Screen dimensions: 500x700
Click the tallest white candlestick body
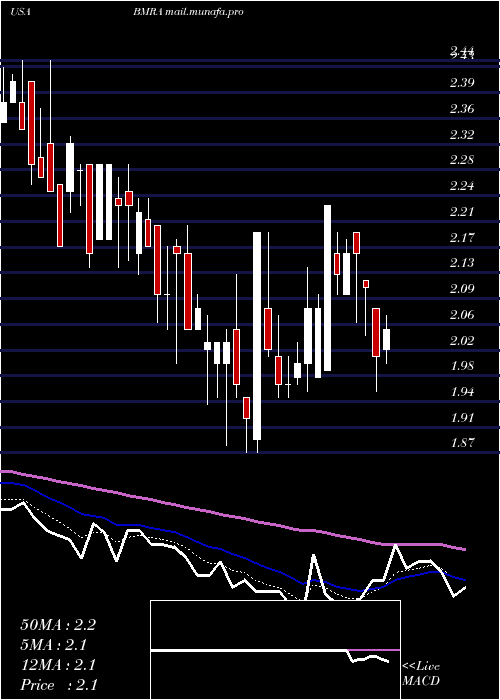pyautogui.click(x=257, y=336)
